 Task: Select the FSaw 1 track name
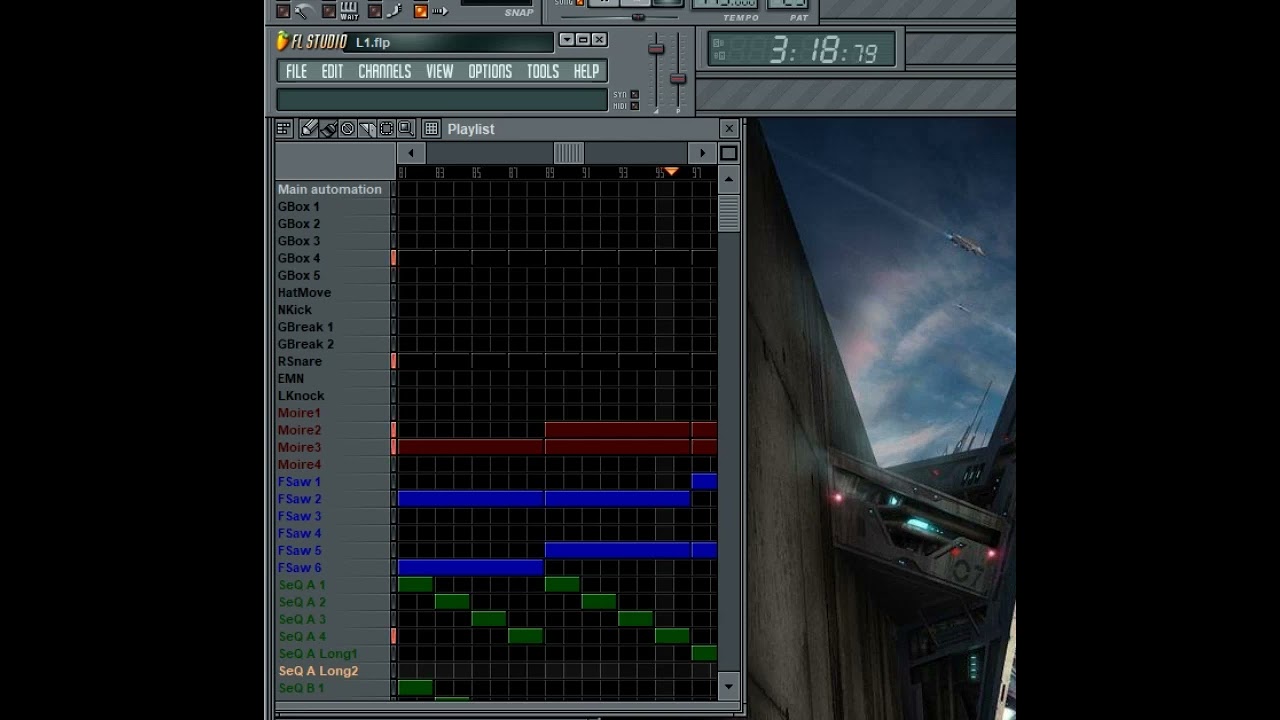pos(299,482)
